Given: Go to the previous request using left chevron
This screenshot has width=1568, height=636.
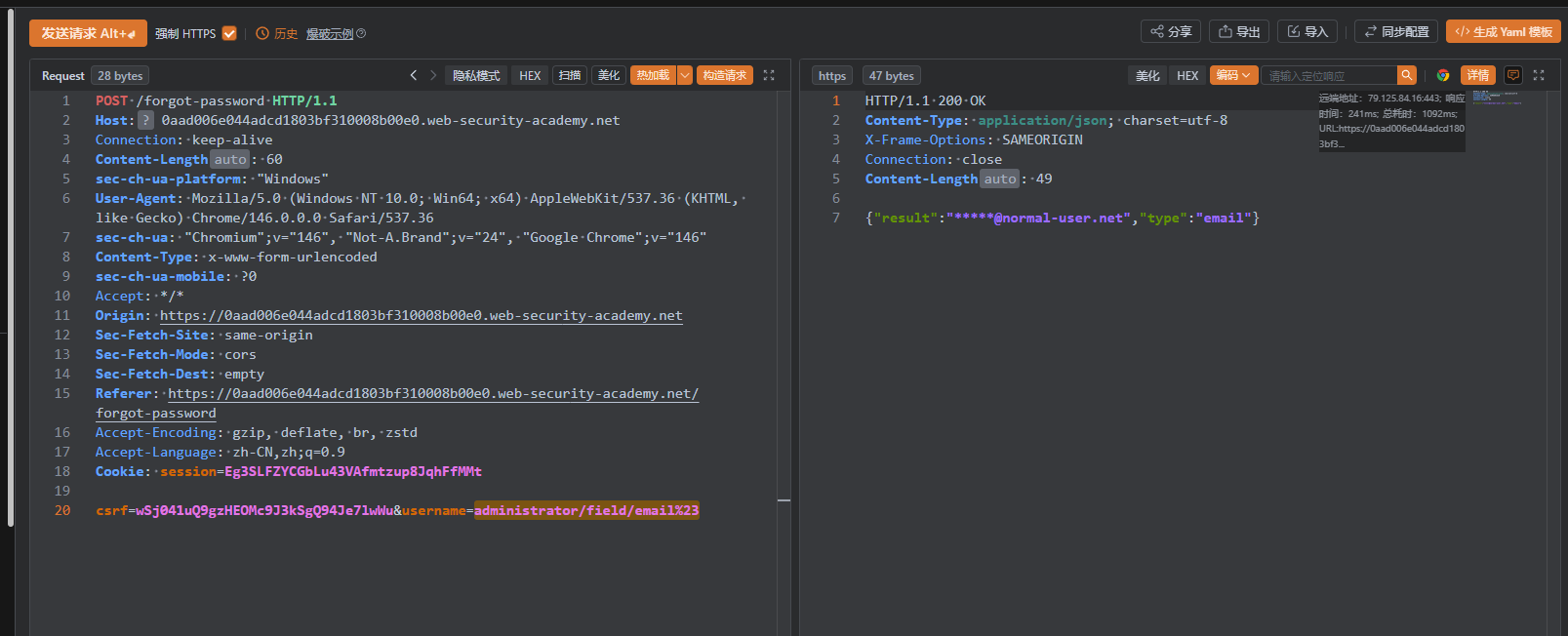Looking at the screenshot, I should tap(414, 75).
